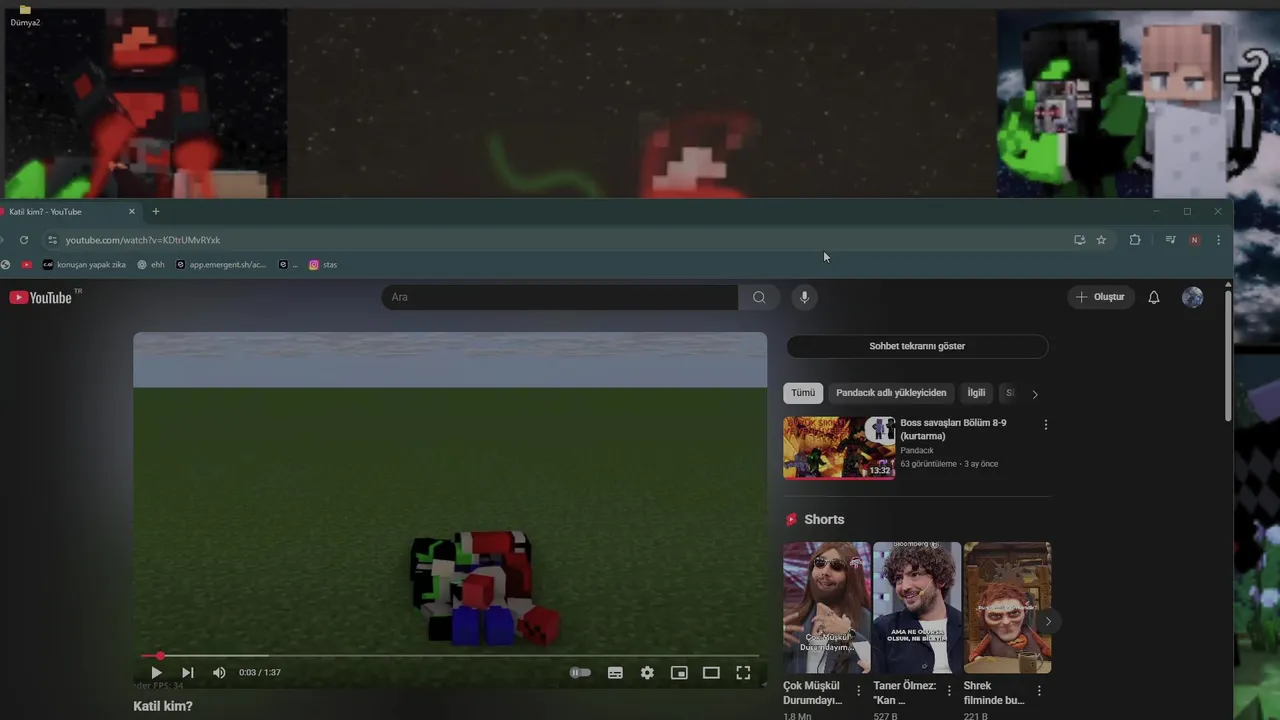Open Chrome three-dot menu

[1218, 240]
